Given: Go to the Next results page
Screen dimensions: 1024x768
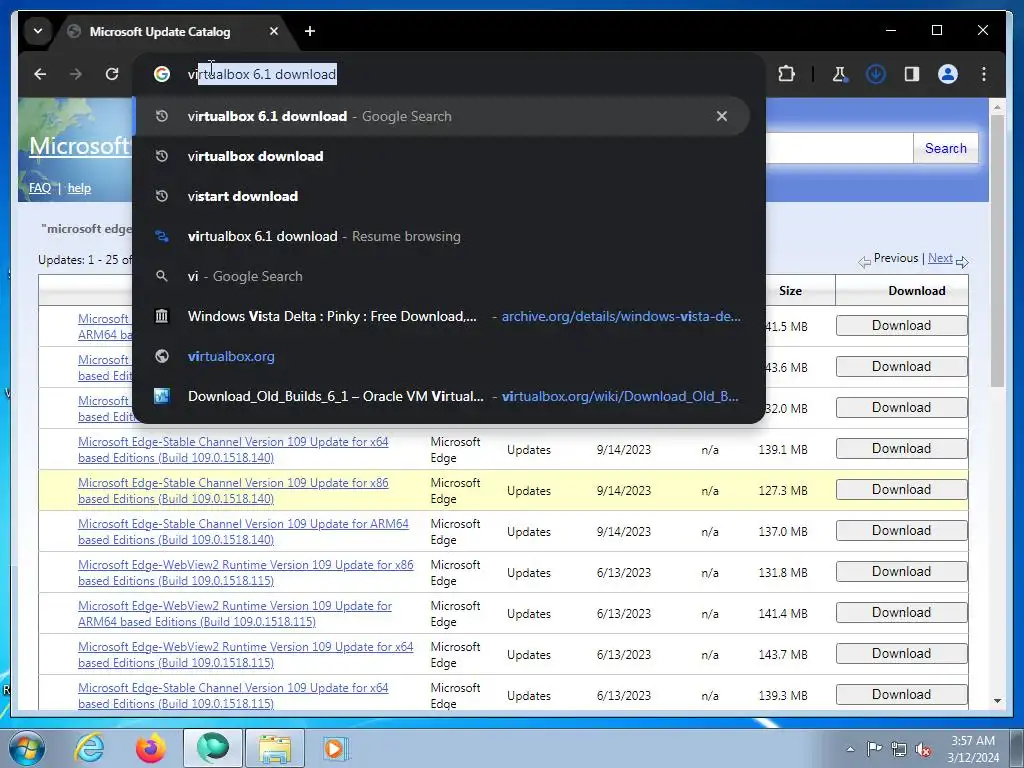Looking at the screenshot, I should (940, 258).
